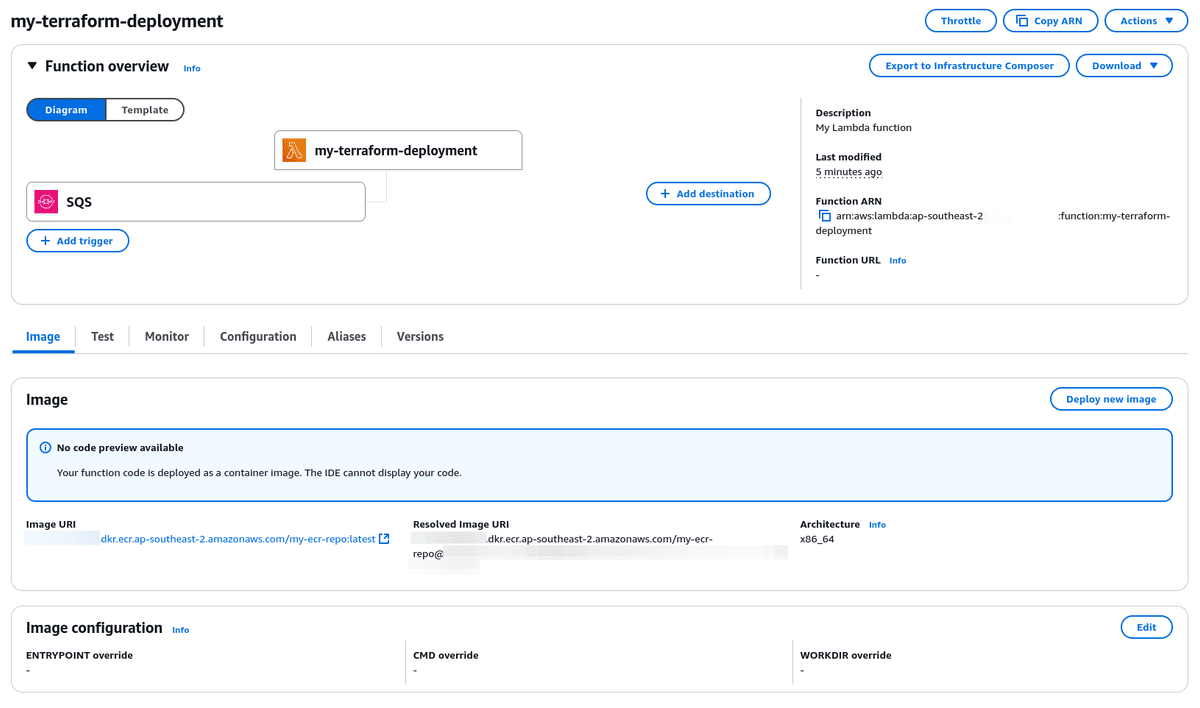Select the SQS service icon in the diagram
1200x708 pixels.
[x=44, y=201]
